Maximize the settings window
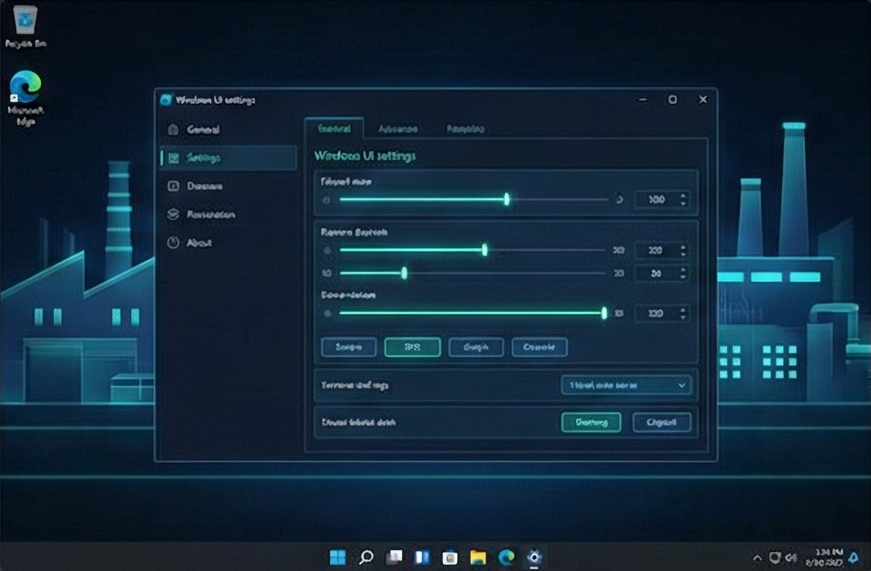 pyautogui.click(x=672, y=99)
